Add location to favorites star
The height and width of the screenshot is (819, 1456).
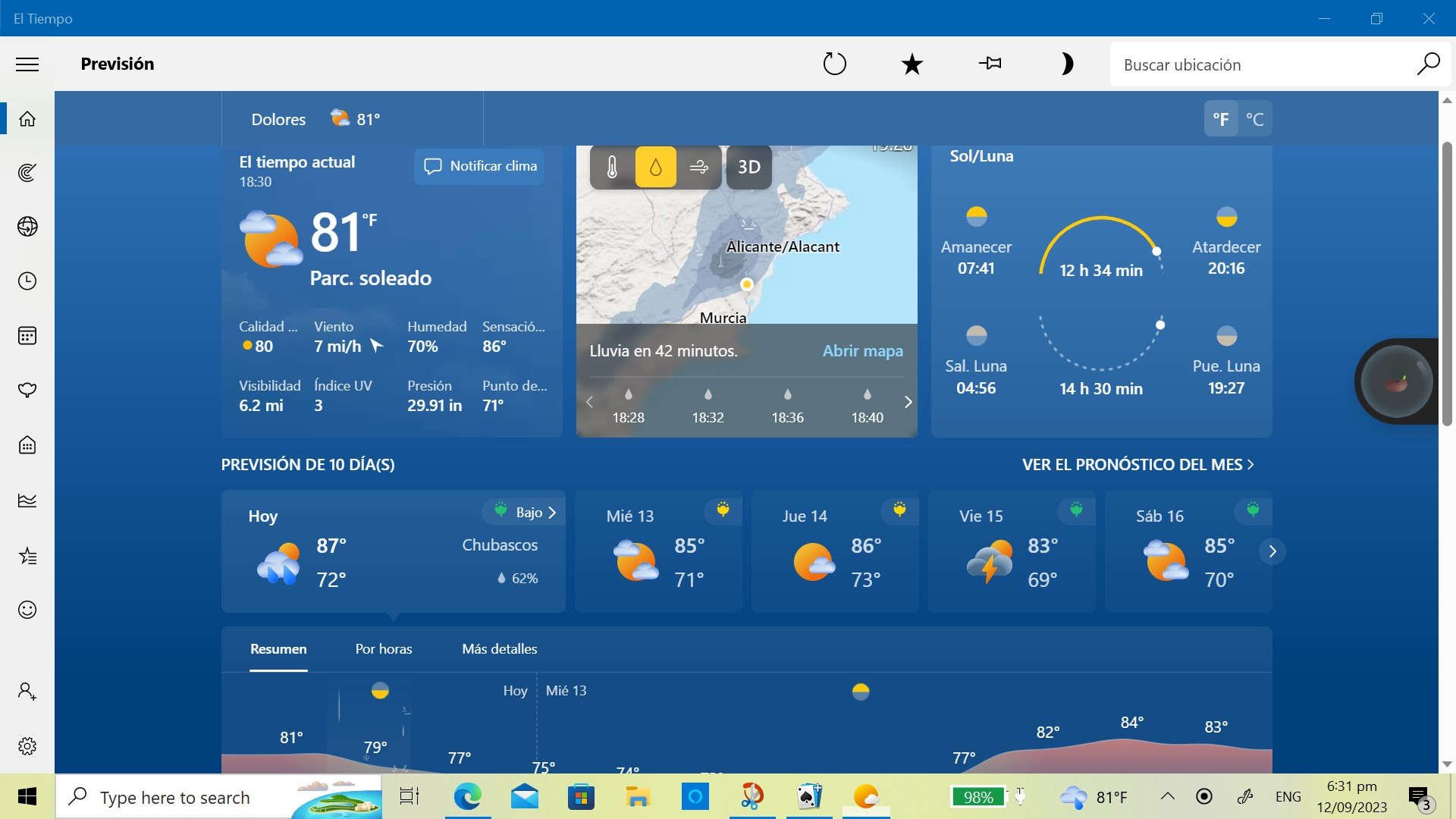coord(912,64)
